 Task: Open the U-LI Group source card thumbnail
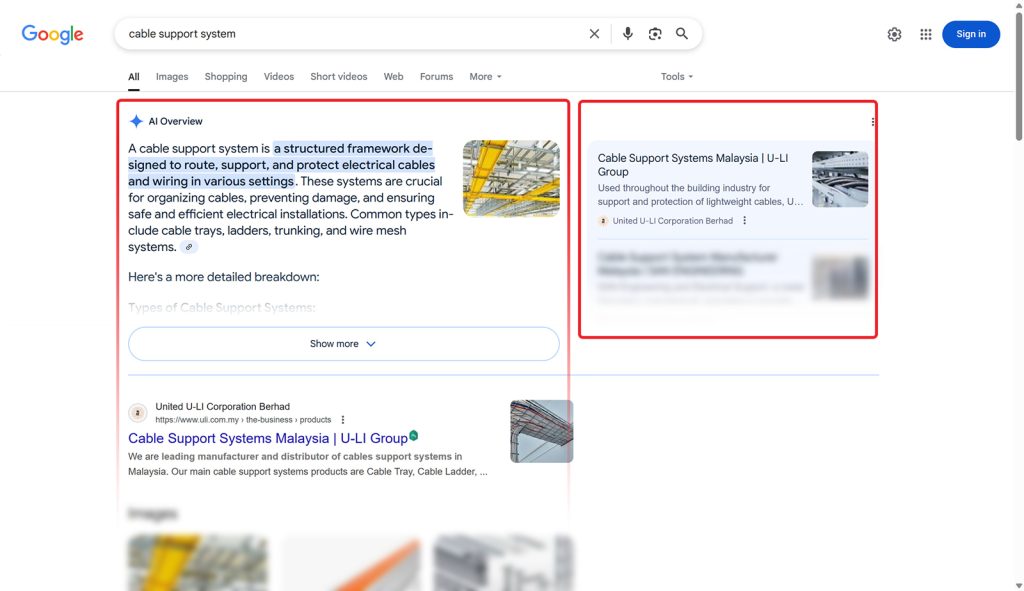pyautogui.click(x=840, y=179)
